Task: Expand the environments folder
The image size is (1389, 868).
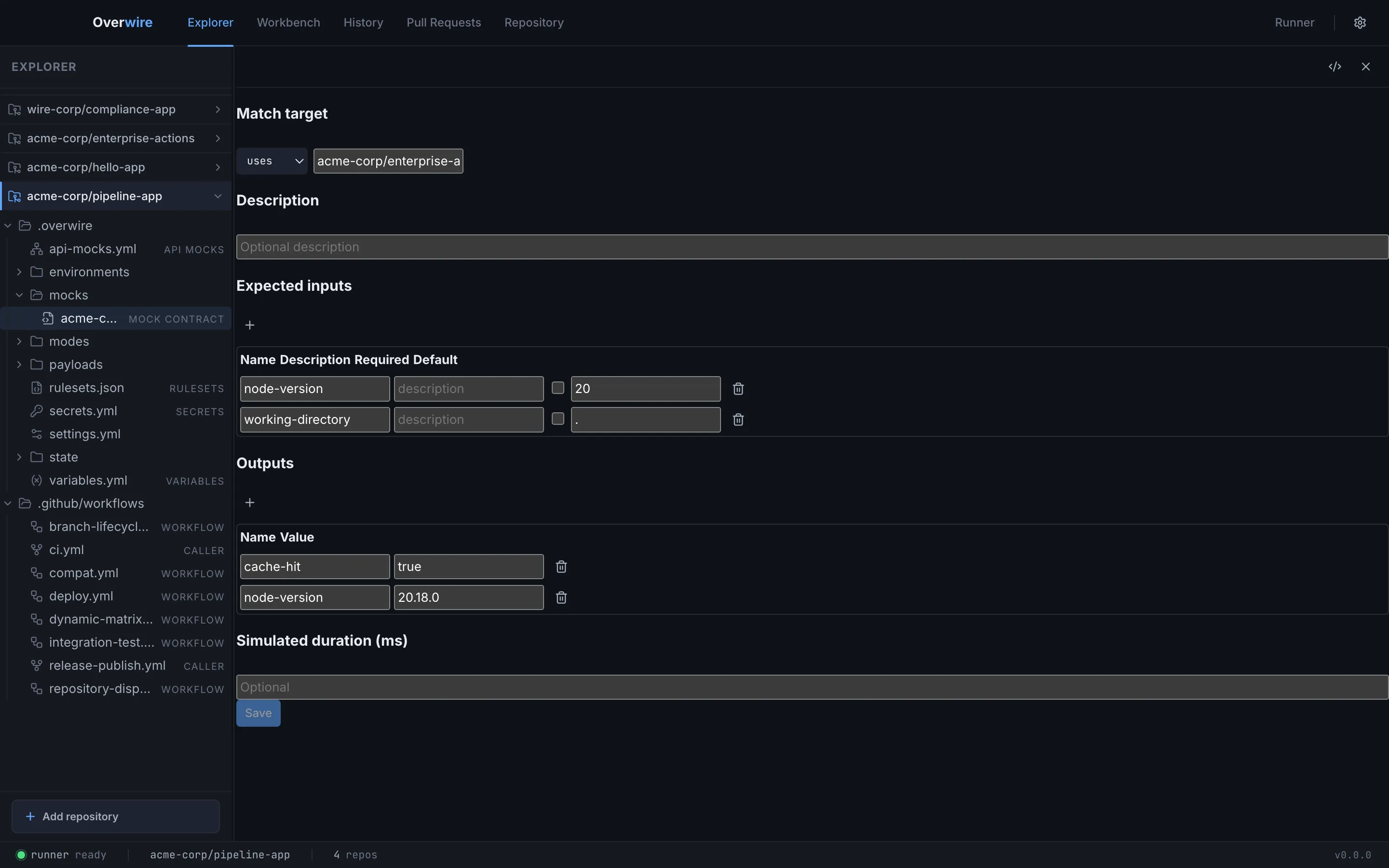Action: (x=19, y=272)
